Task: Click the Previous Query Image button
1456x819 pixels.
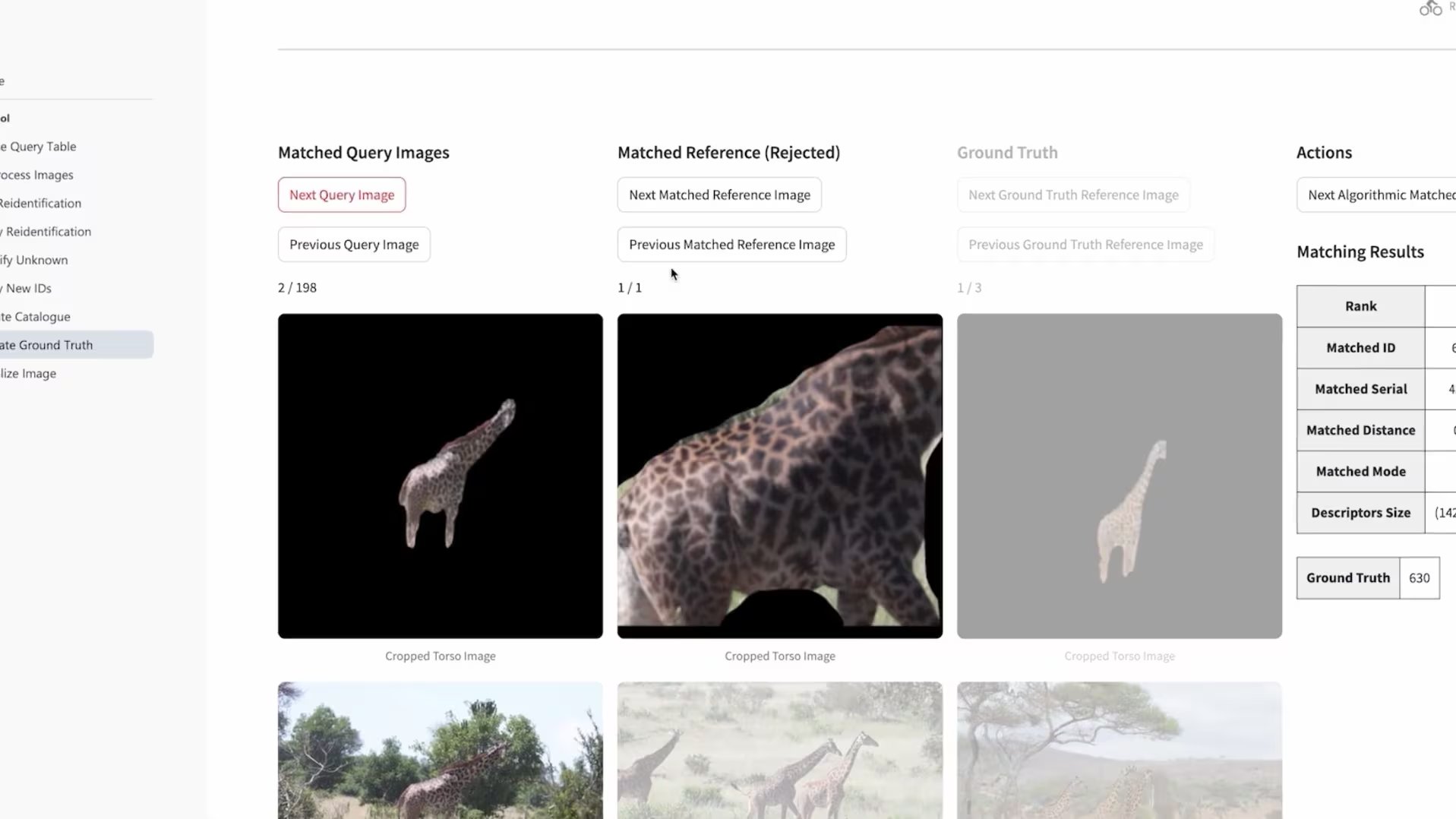Action: pyautogui.click(x=354, y=245)
